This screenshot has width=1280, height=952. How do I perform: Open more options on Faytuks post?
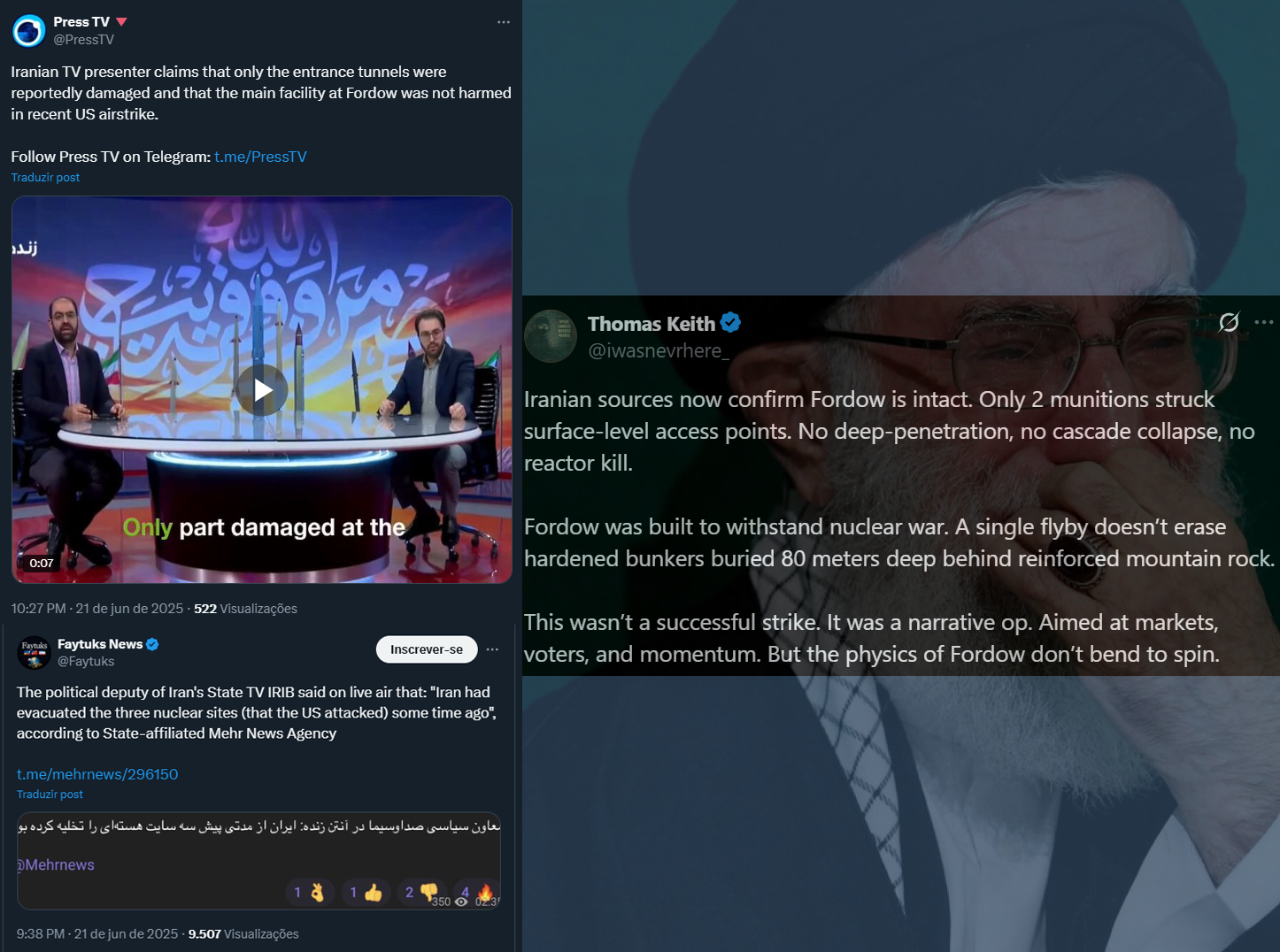tap(493, 649)
